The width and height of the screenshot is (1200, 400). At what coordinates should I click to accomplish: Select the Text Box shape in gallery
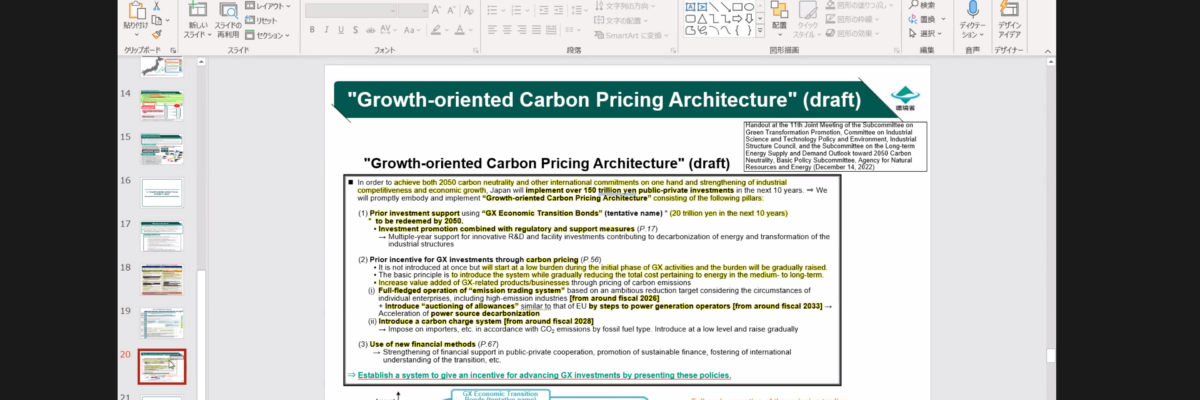coord(690,6)
